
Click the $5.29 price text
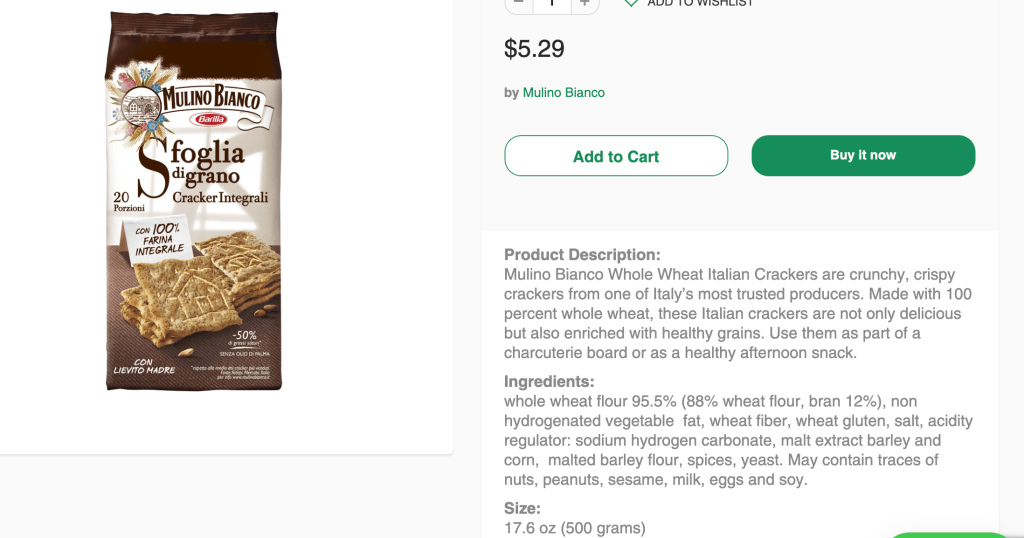(534, 48)
